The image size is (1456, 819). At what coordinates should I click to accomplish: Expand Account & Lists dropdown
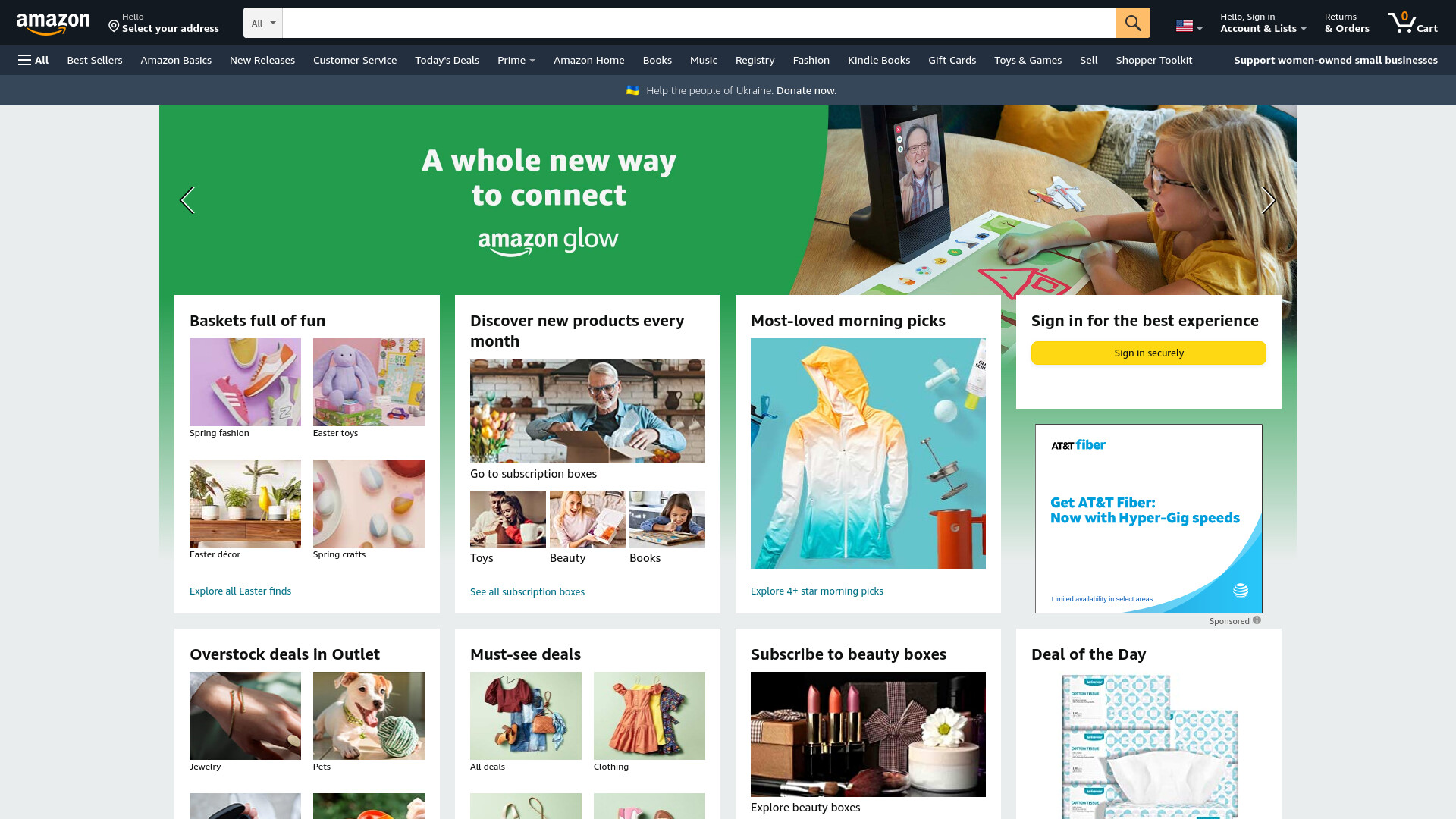point(1263,23)
